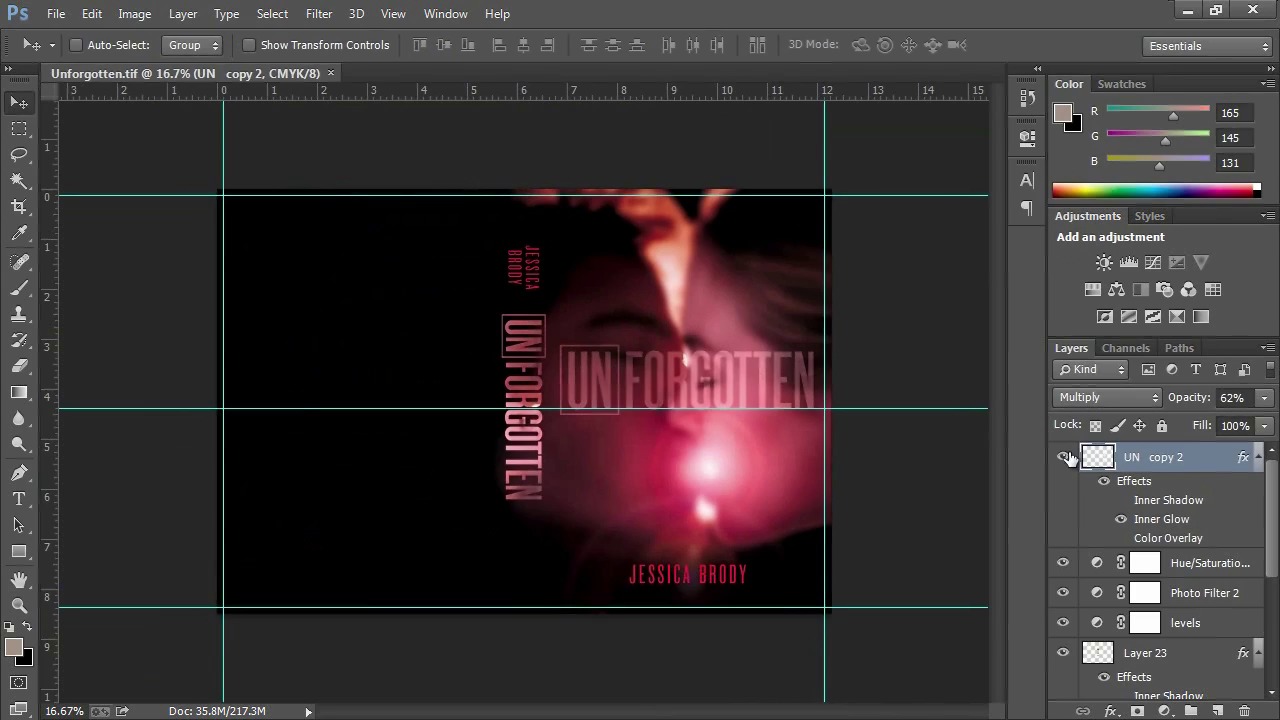1280x720 pixels.
Task: Select the Horizontal Type tool
Action: tap(19, 499)
